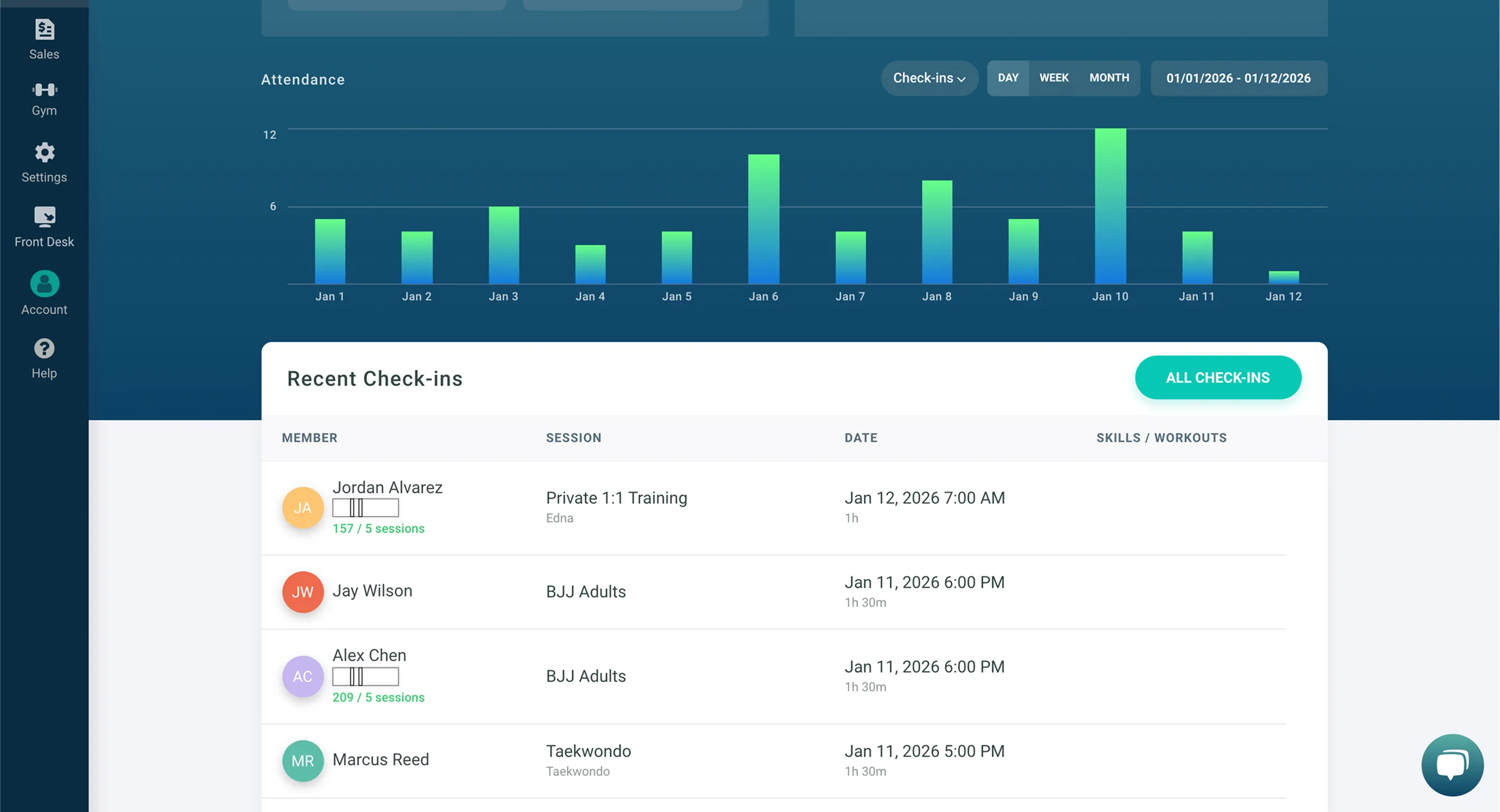This screenshot has width=1500, height=812.
Task: Click Alex Chen's AC avatar
Action: (302, 676)
